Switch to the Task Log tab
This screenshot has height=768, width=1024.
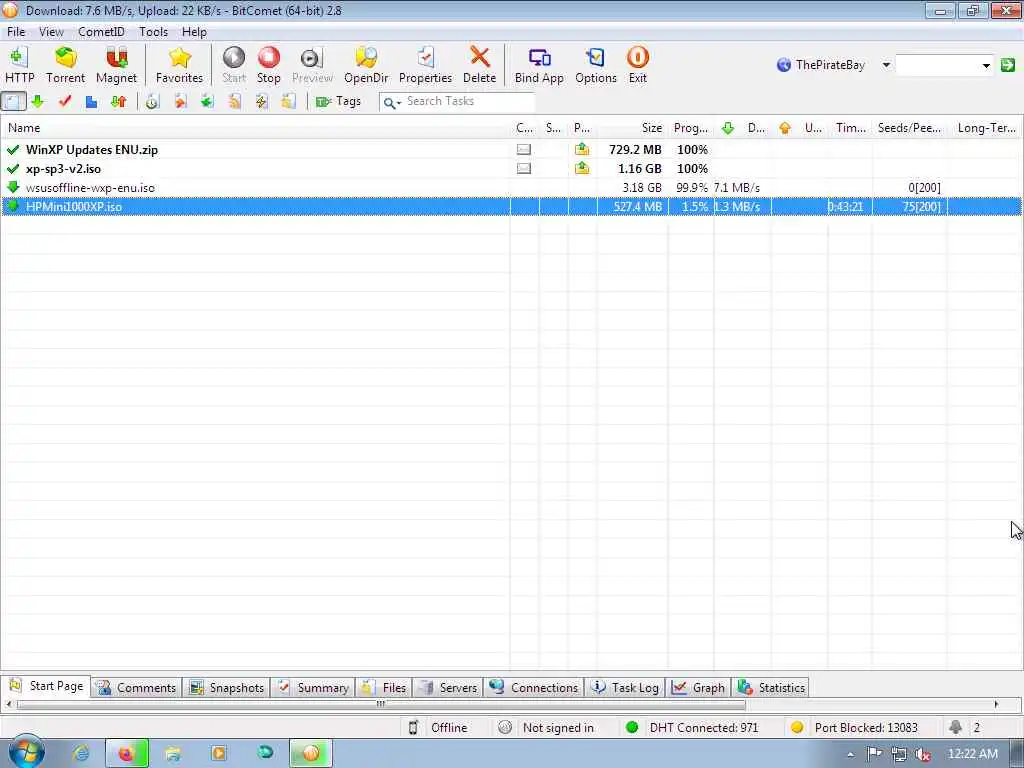point(625,688)
